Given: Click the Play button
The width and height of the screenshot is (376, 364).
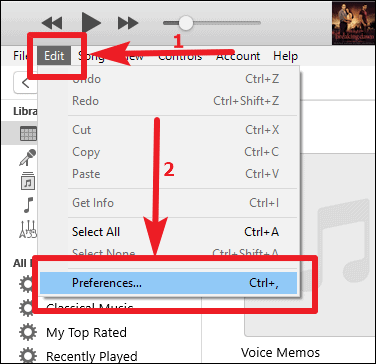Looking at the screenshot, I should (91, 23).
